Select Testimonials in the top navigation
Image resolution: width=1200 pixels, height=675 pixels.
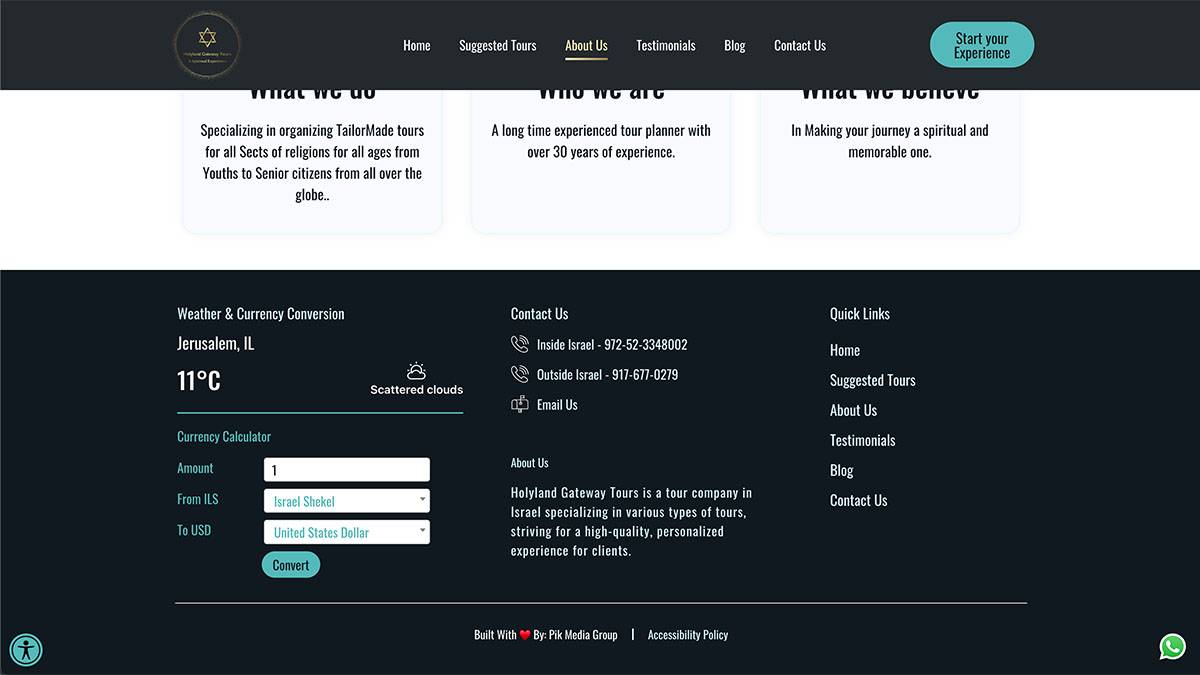(x=665, y=46)
